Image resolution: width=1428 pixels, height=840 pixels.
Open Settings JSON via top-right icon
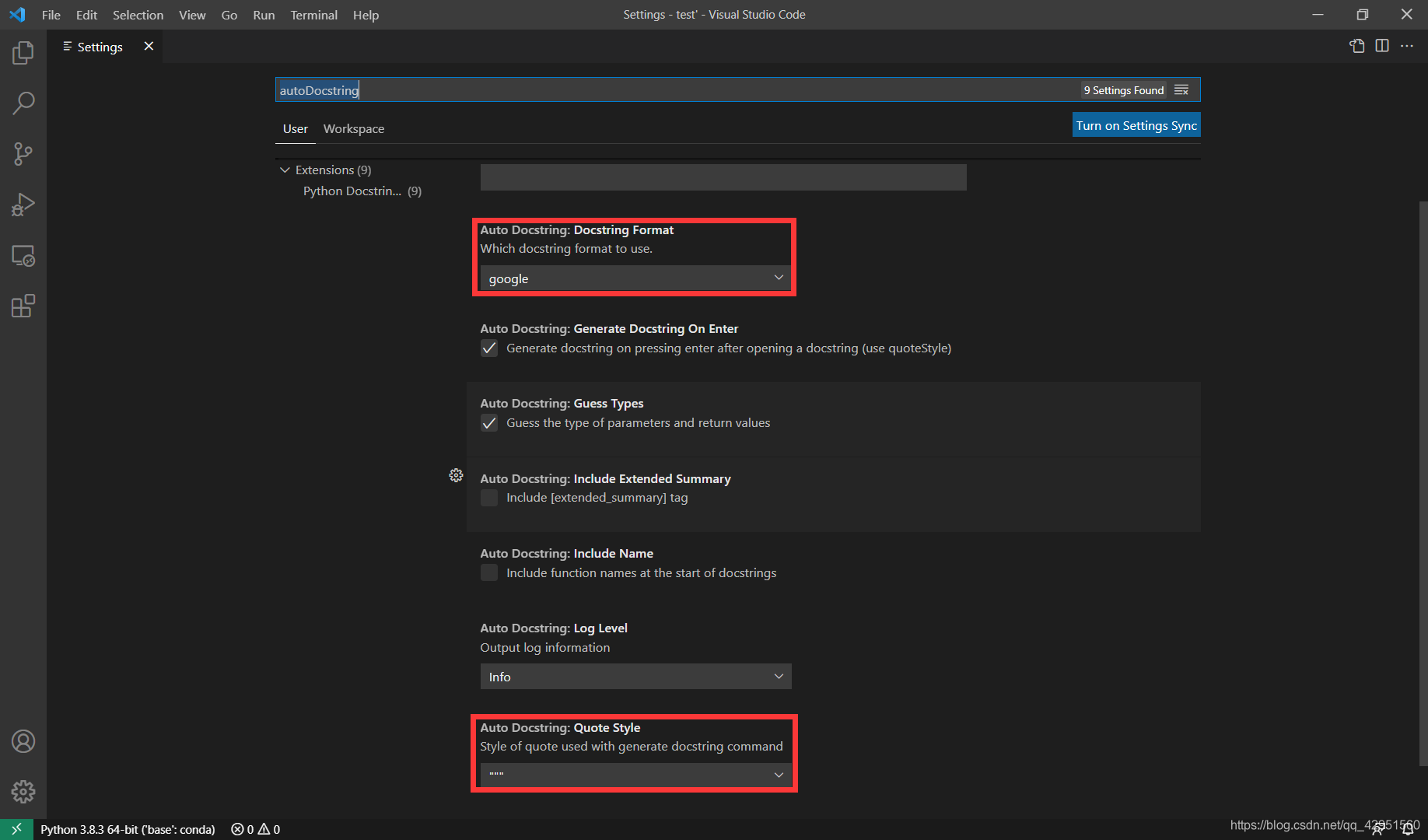click(x=1356, y=46)
